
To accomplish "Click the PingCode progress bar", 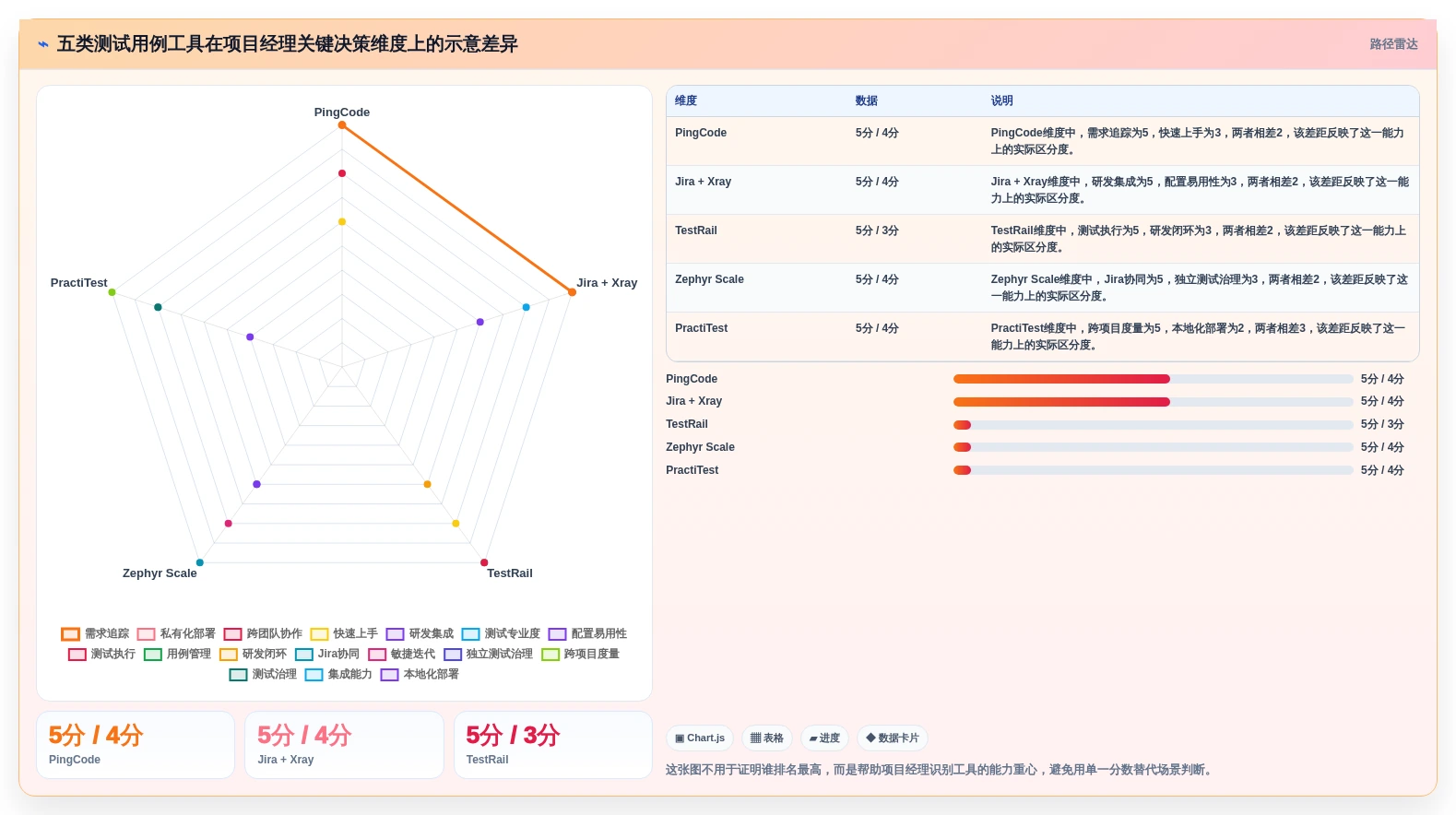I will coord(1153,379).
